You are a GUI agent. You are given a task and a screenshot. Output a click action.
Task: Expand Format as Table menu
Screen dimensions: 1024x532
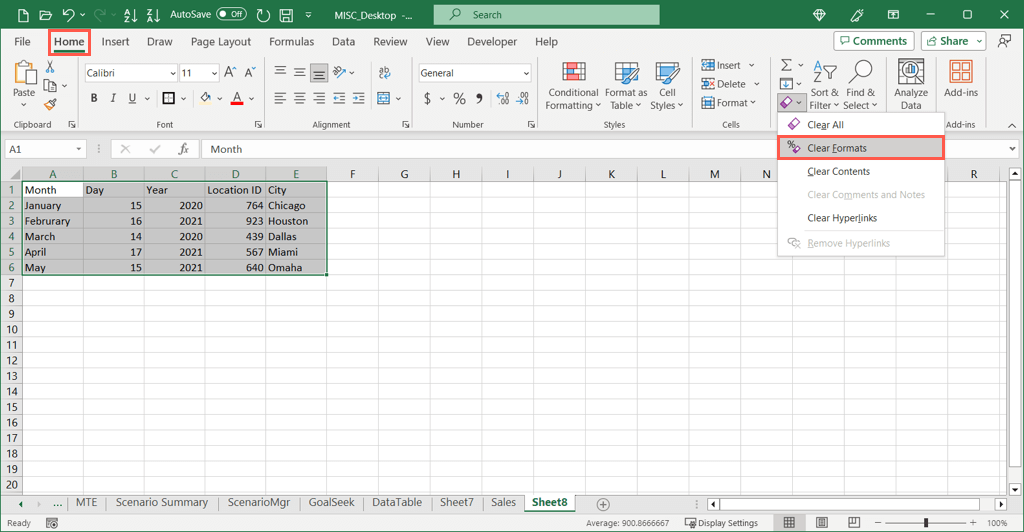coord(626,86)
